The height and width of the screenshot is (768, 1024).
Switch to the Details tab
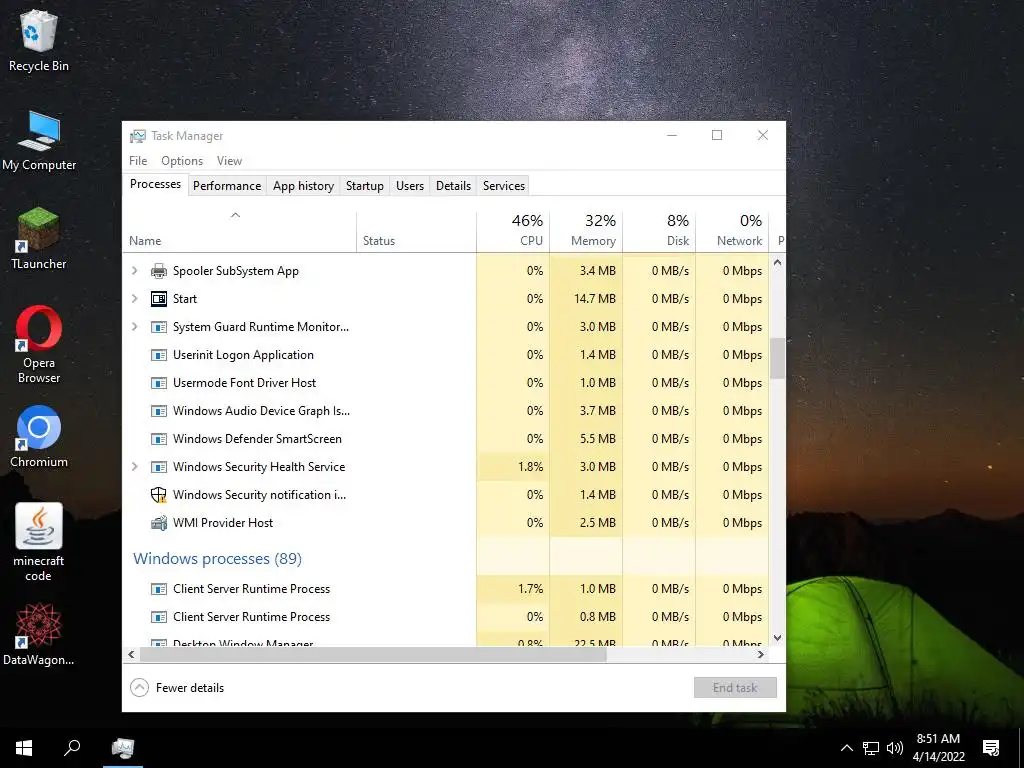coord(453,185)
